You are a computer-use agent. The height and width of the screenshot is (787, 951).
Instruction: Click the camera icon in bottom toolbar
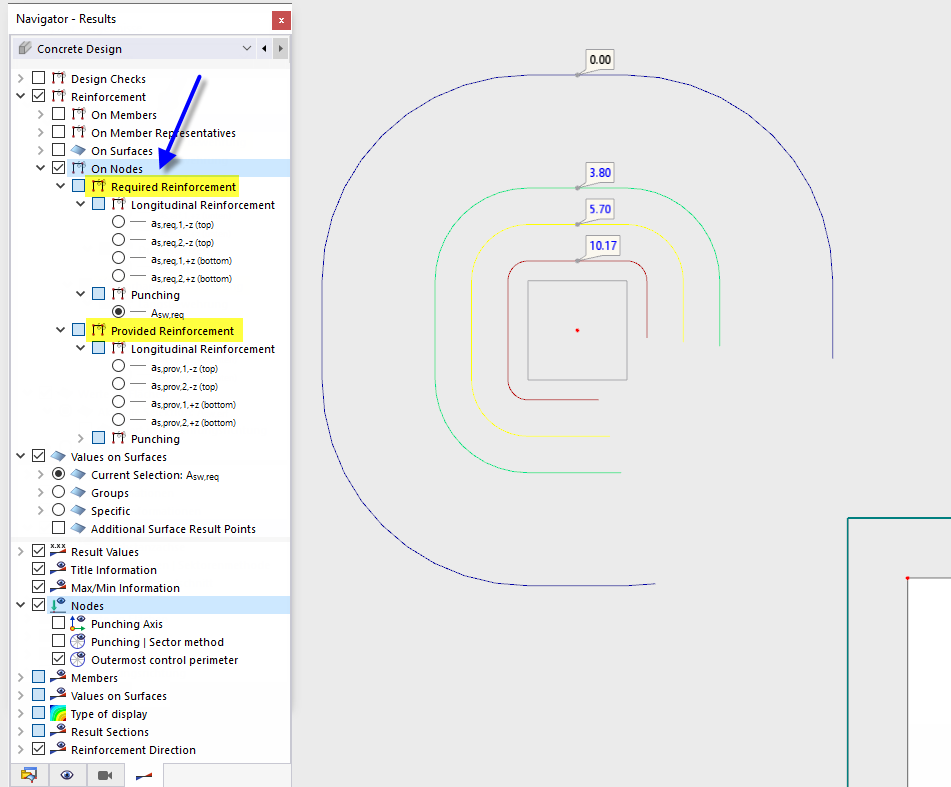105,774
